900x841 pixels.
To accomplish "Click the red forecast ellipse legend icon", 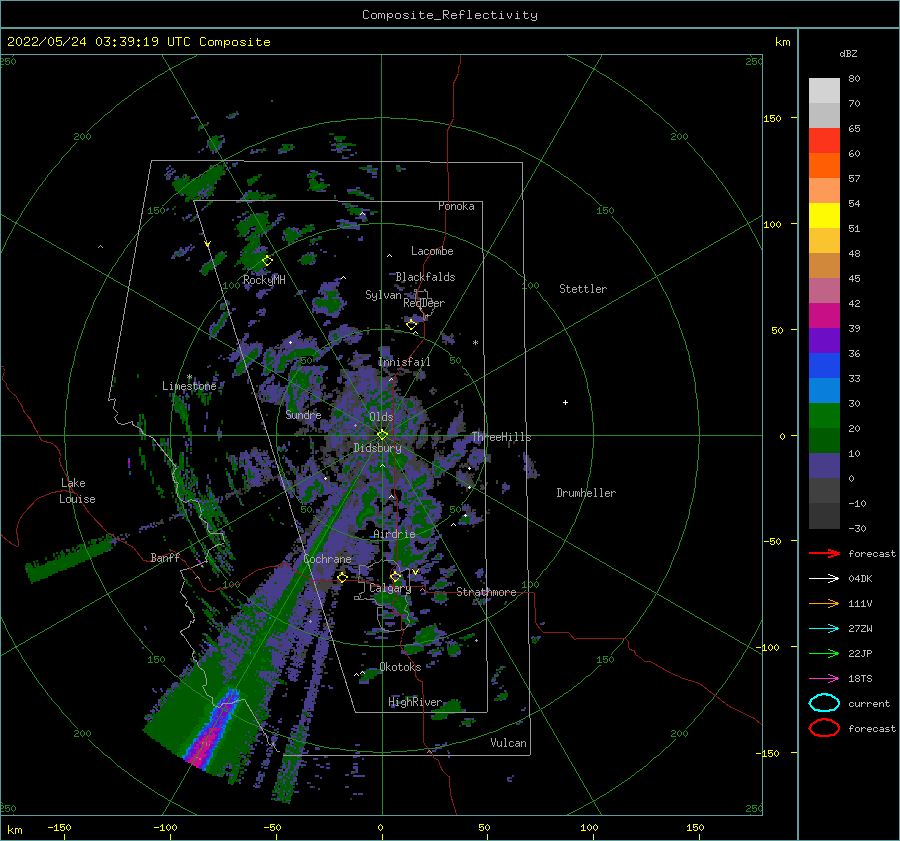I will 824,728.
